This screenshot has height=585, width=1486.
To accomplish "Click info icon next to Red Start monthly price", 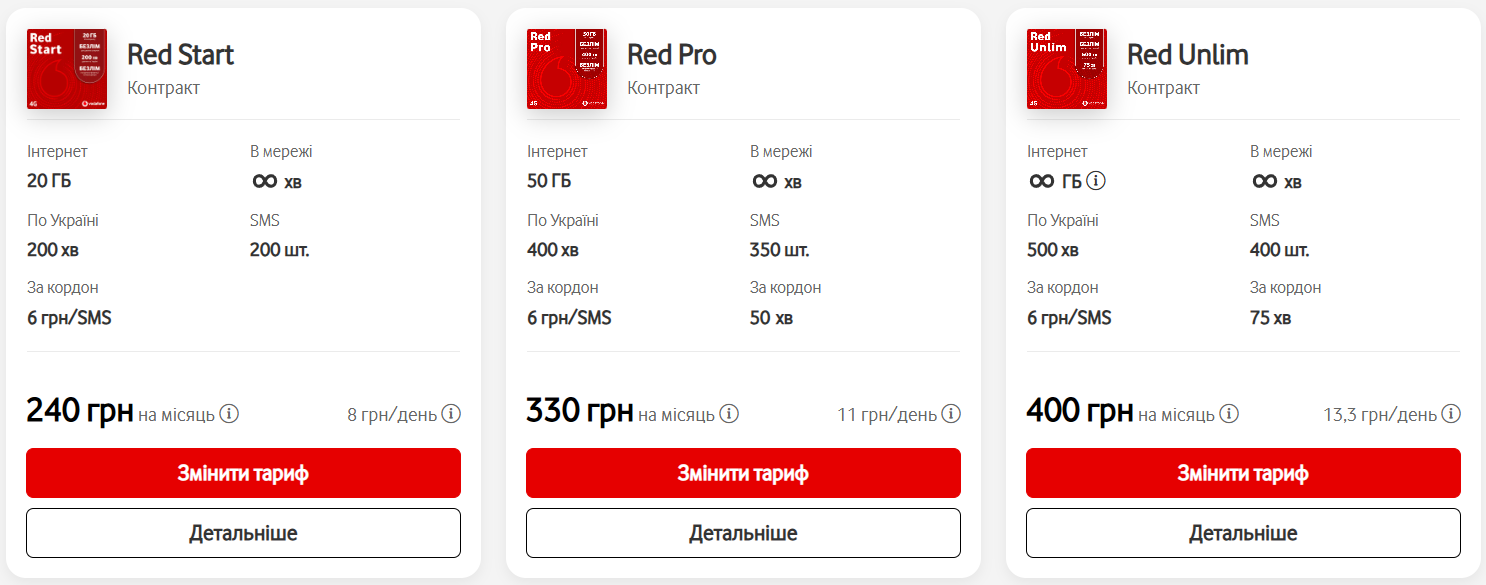I will click(x=229, y=414).
